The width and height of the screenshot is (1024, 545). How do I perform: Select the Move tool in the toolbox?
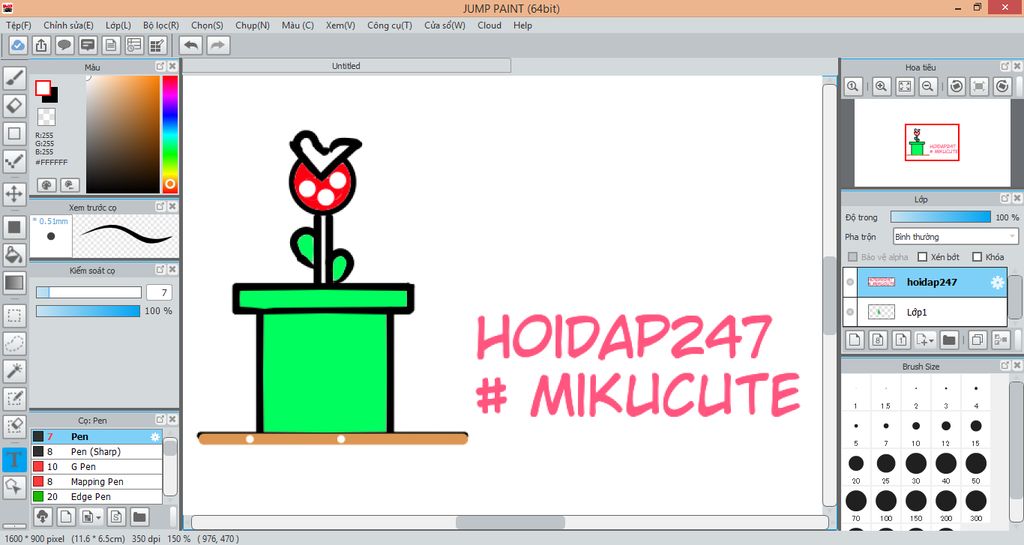[x=14, y=194]
